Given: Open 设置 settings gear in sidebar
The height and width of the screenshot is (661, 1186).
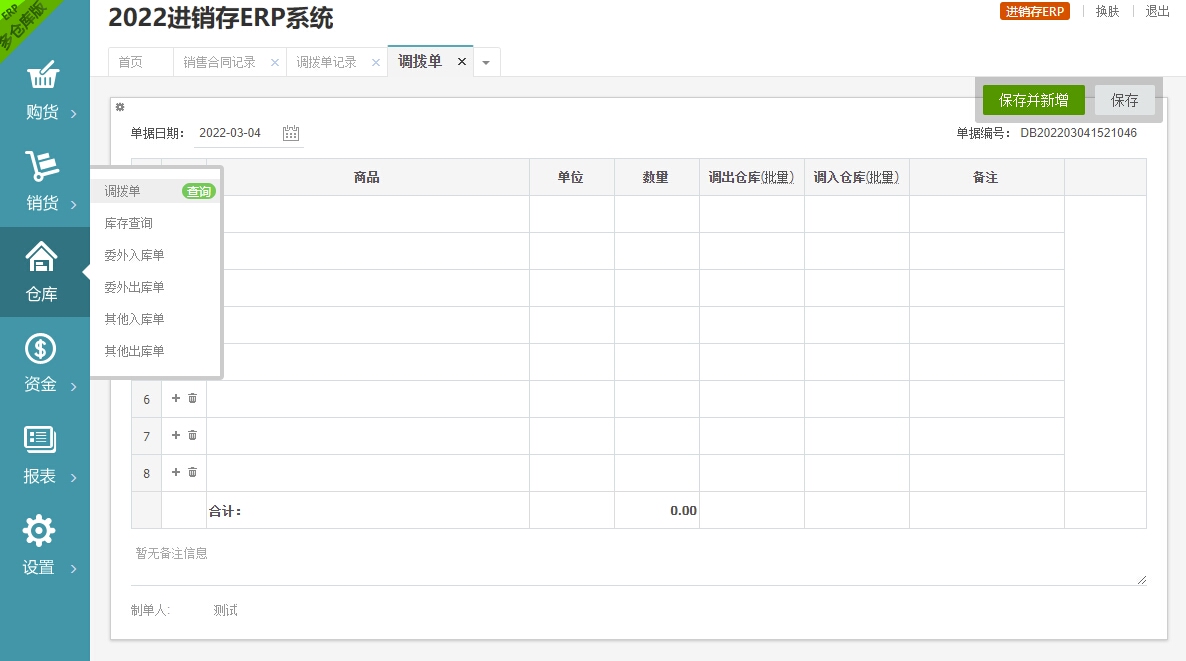Looking at the screenshot, I should coord(40,532).
